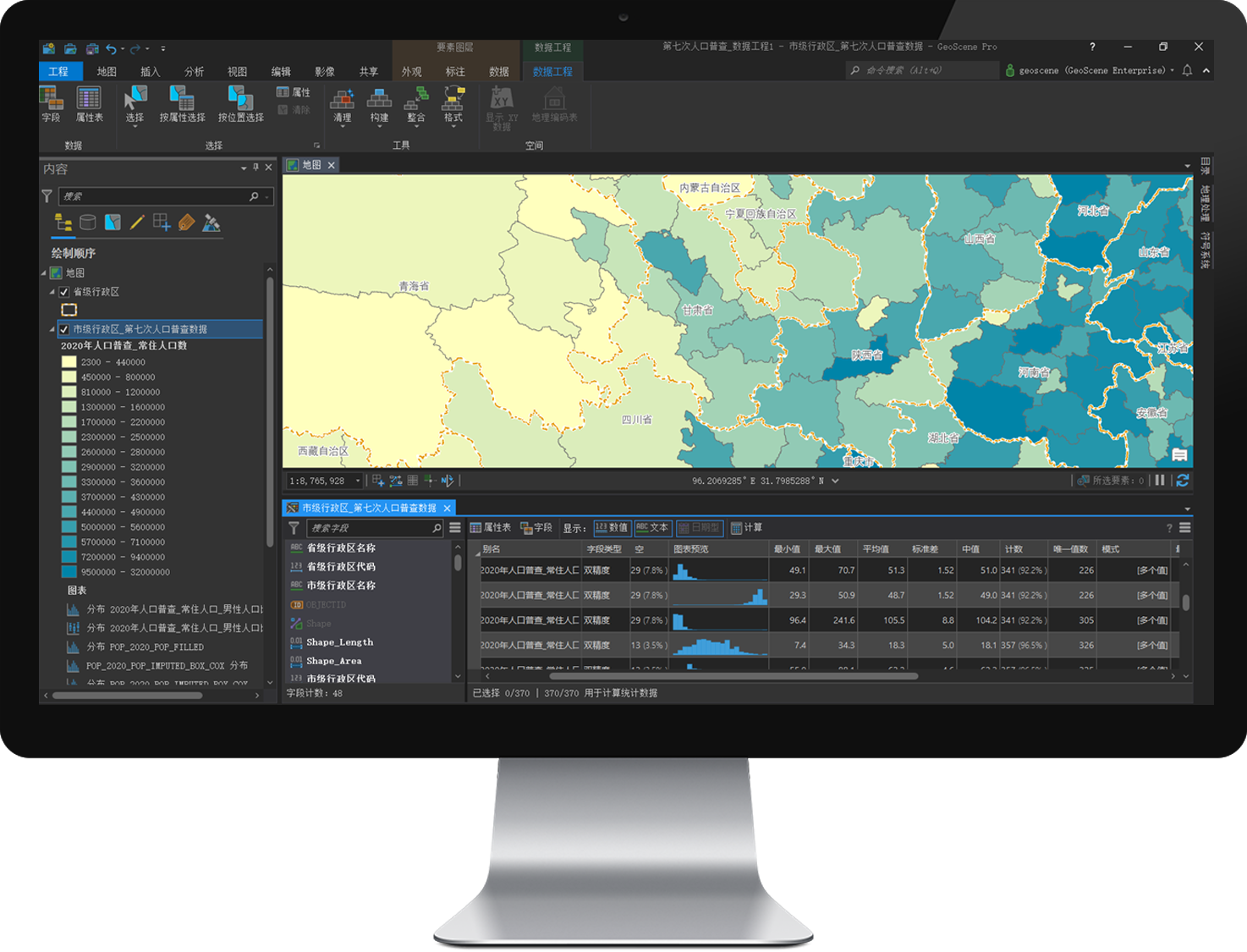Switch to the 地图 ribbon tab
The width and height of the screenshot is (1247, 952).
[107, 71]
